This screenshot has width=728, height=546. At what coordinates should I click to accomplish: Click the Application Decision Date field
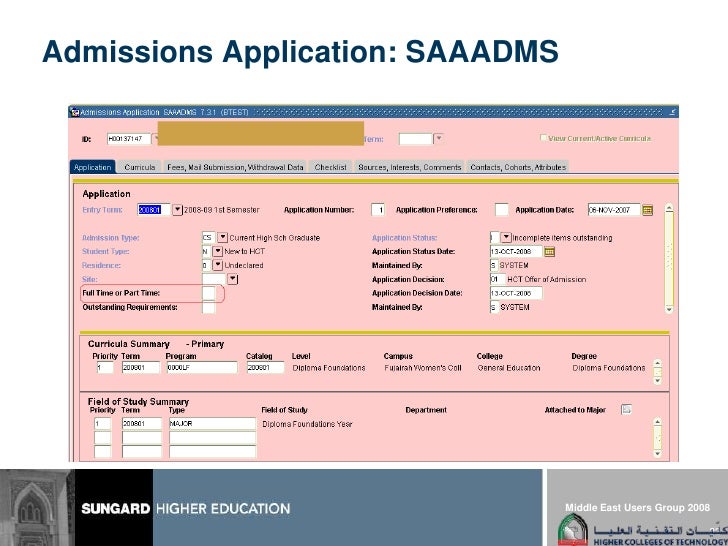tap(516, 293)
